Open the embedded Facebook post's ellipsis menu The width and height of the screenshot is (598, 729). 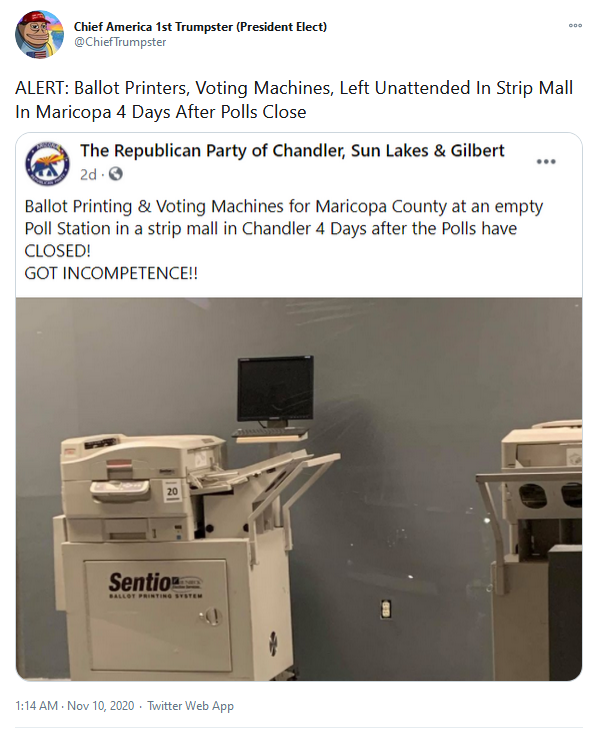(x=546, y=161)
